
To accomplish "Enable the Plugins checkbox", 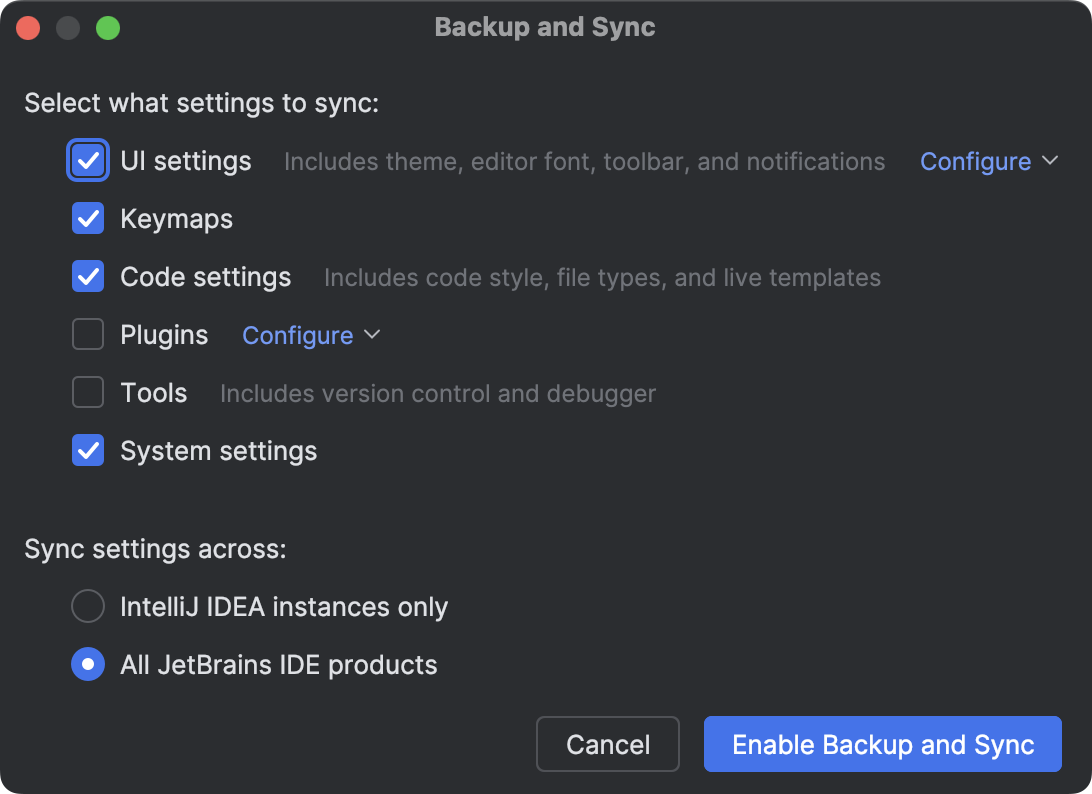I will pyautogui.click(x=88, y=334).
